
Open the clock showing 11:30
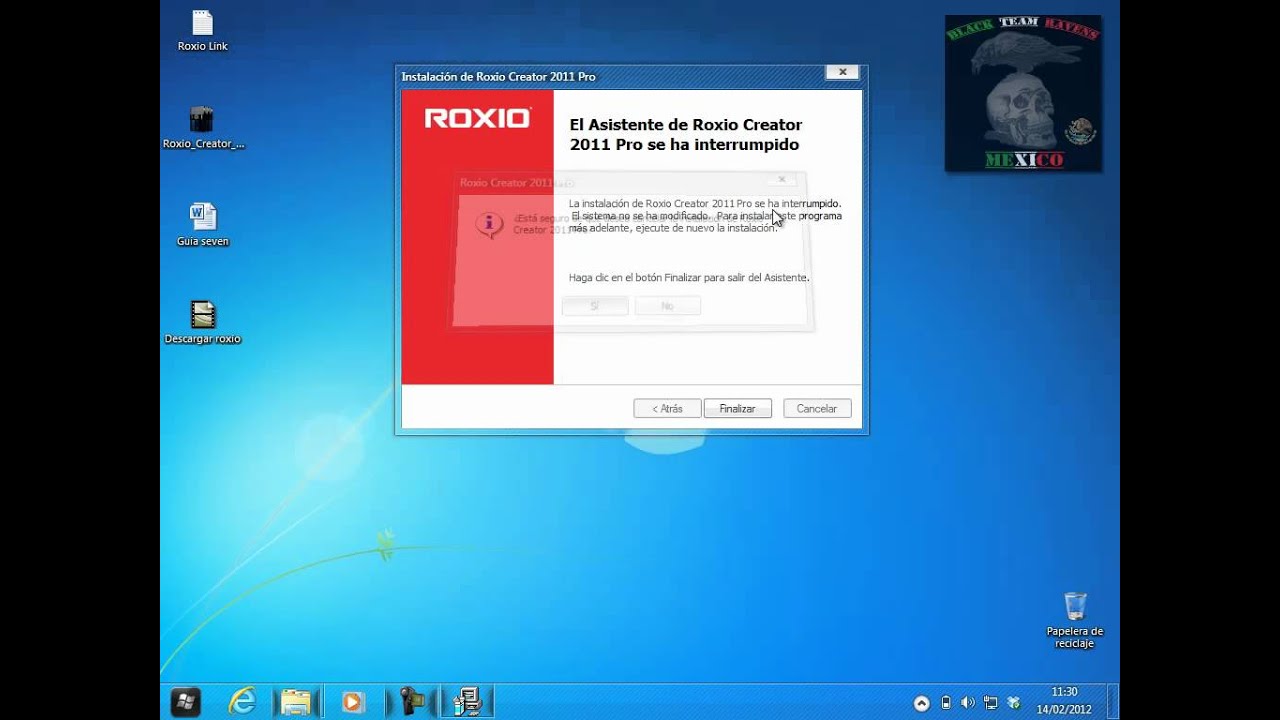(1064, 692)
